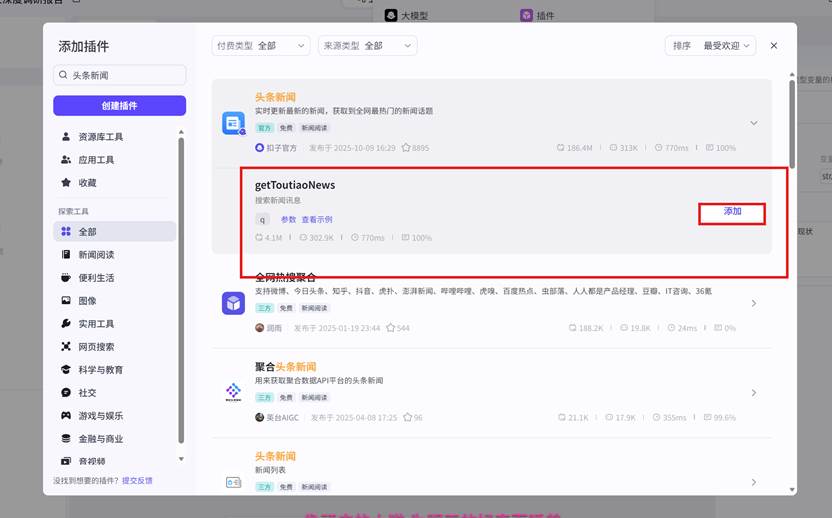This screenshot has width=832, height=518.
Task: Click the 便利生活 cup icon
Action: (66, 277)
